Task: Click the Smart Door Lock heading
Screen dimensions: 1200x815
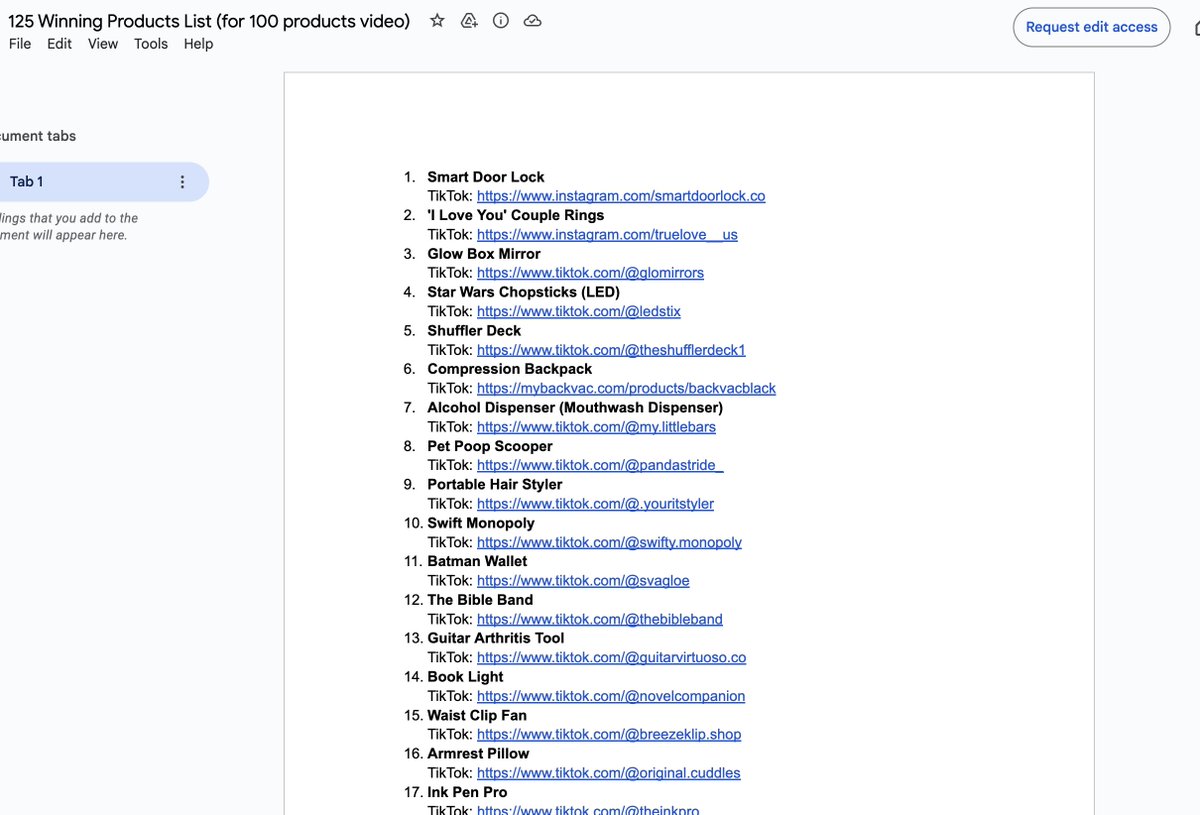Action: 486,177
